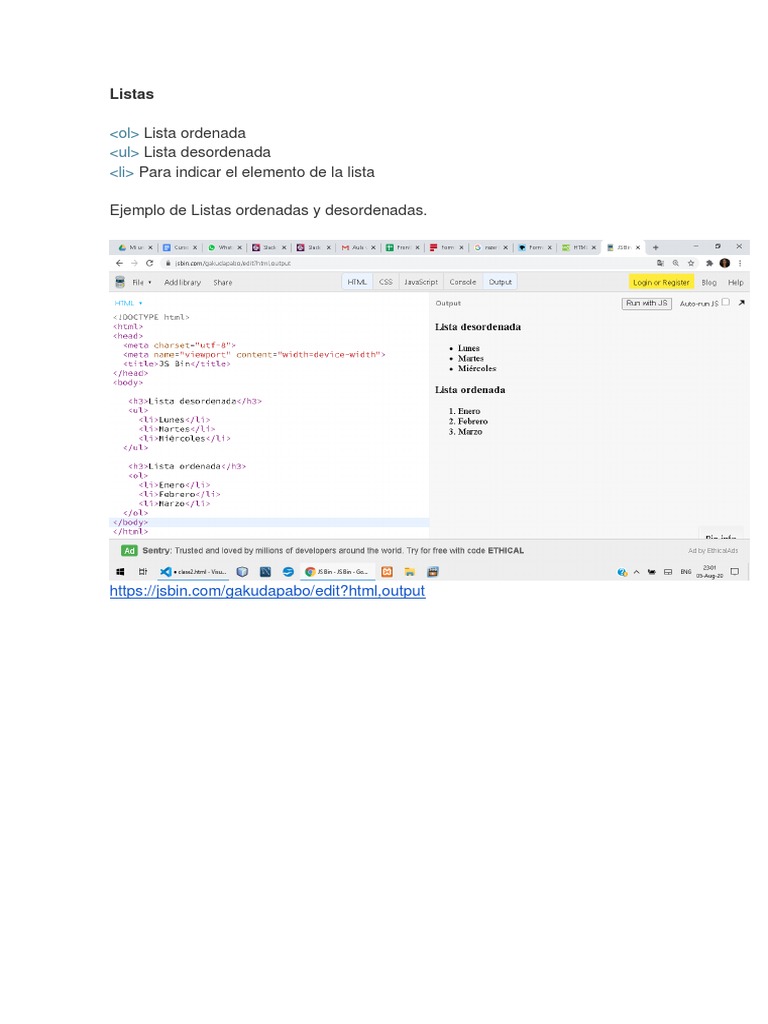Toggle the Output panel tab

(x=500, y=282)
